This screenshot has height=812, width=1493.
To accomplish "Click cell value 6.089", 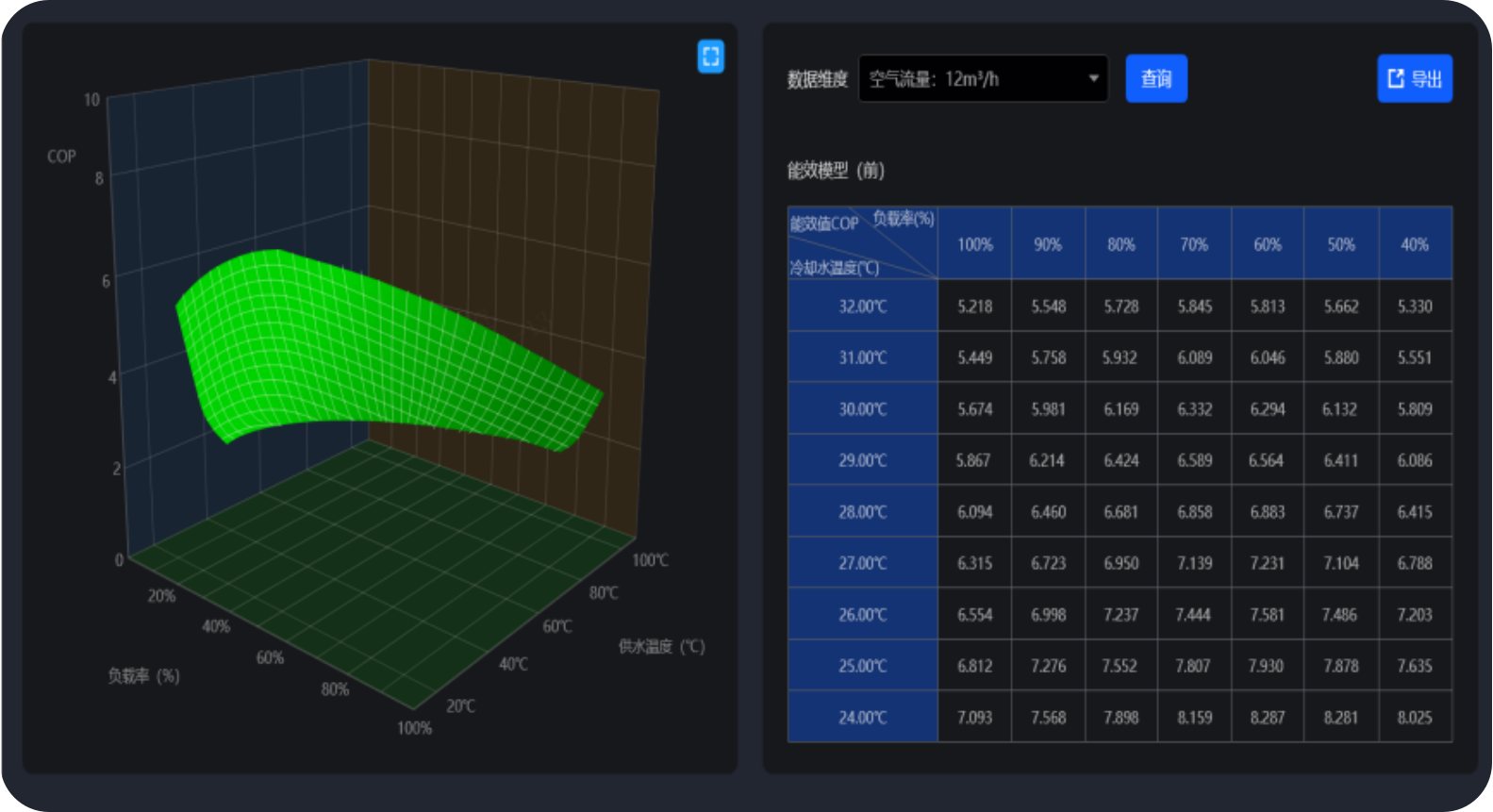I will coord(1194,357).
